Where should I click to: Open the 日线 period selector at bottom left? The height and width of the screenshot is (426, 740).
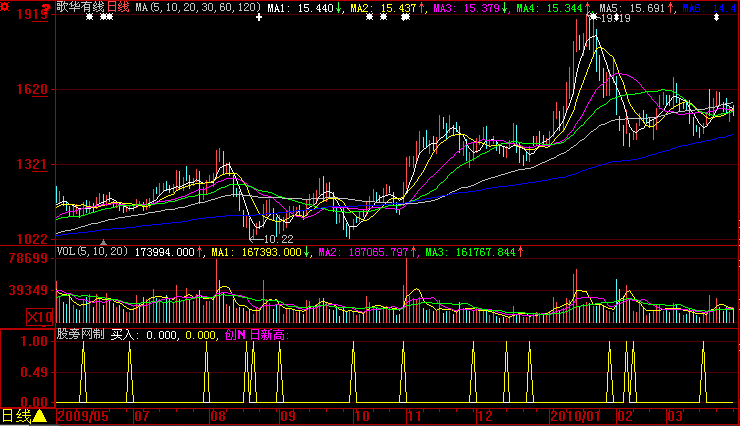(16, 416)
